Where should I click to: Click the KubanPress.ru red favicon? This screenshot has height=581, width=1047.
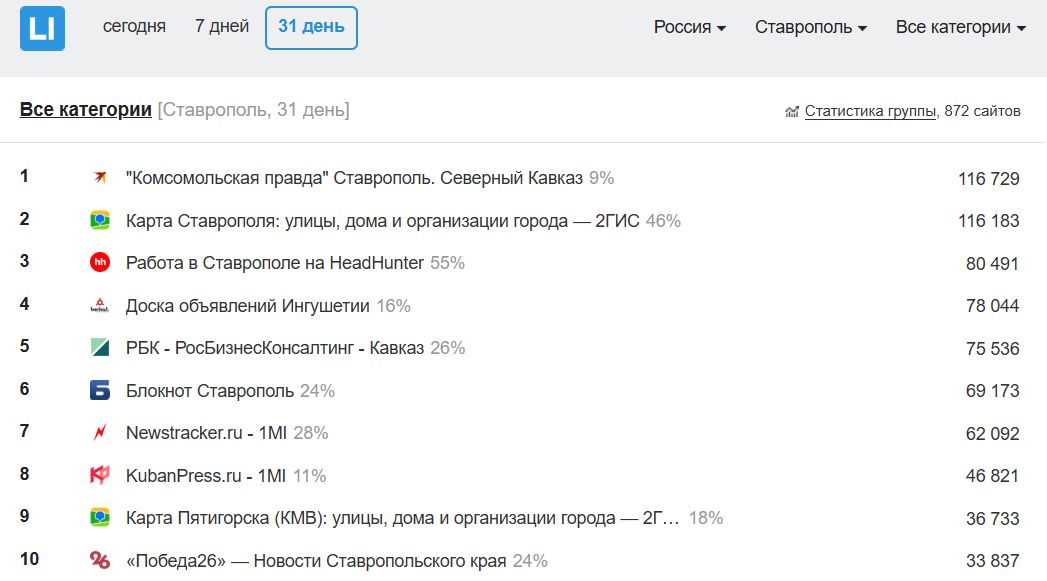tap(99, 476)
